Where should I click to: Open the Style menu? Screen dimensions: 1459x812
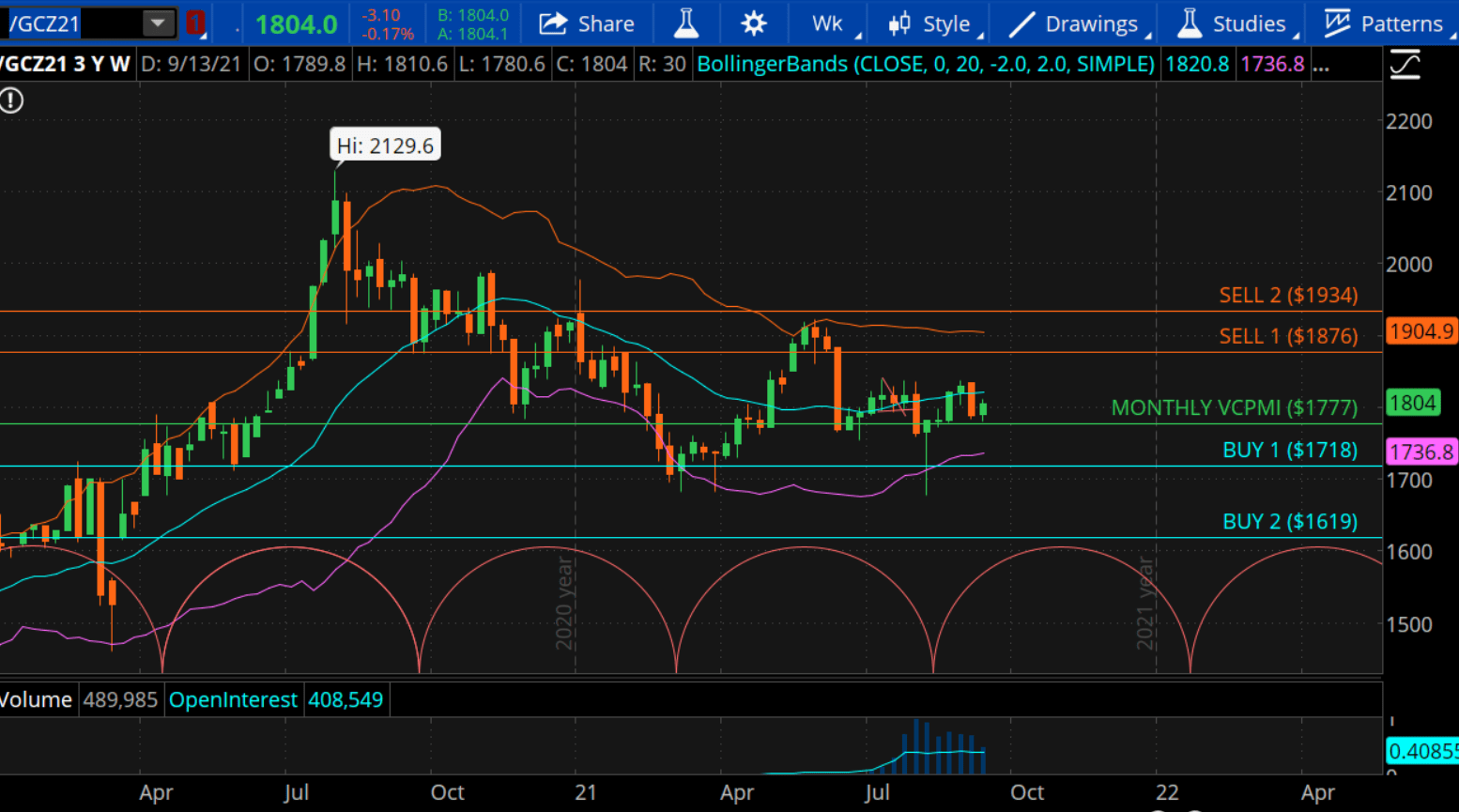pyautogui.click(x=930, y=23)
